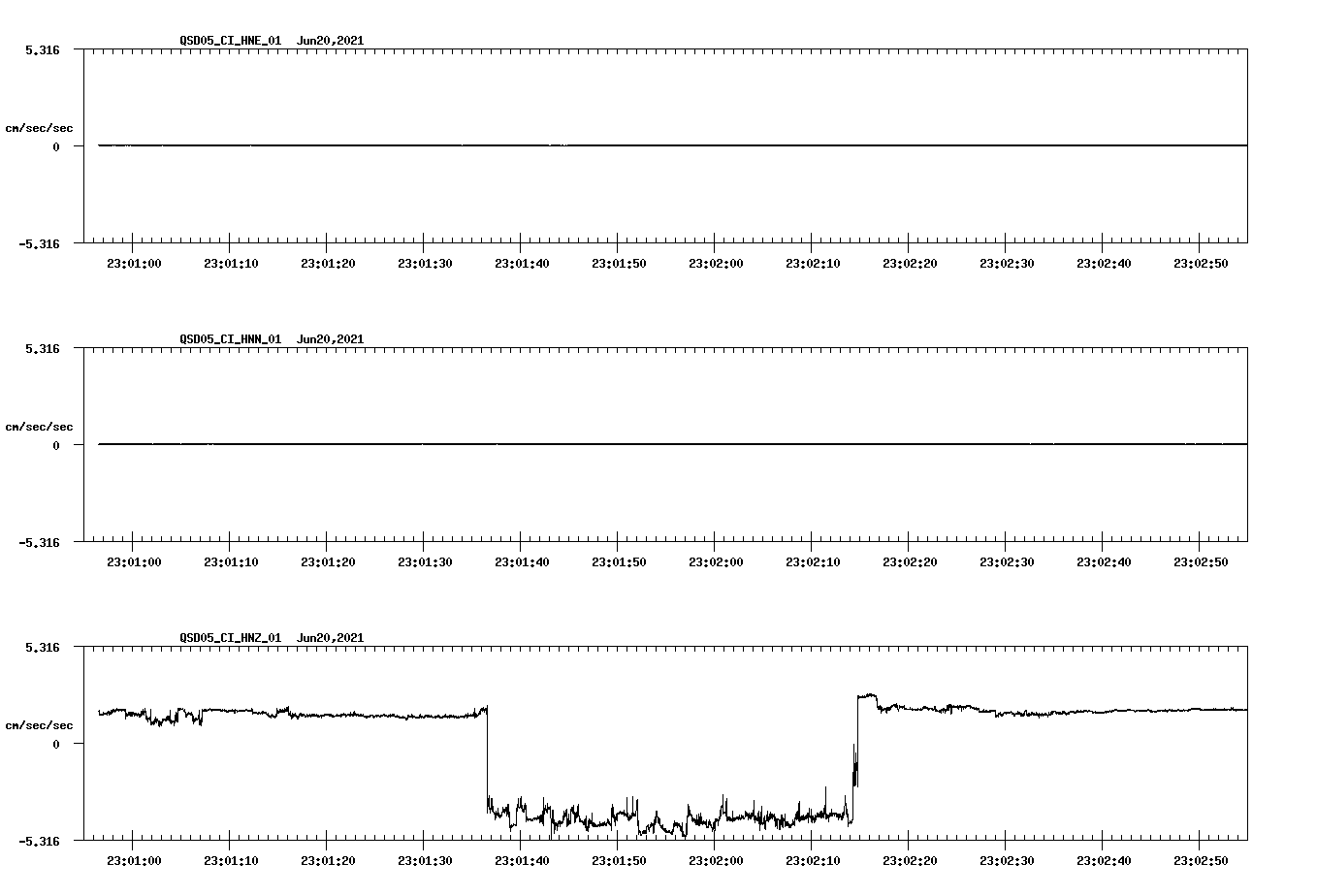Click the 23:01:10 time label under the HNN plot
The image size is (1317, 896).
[231, 562]
